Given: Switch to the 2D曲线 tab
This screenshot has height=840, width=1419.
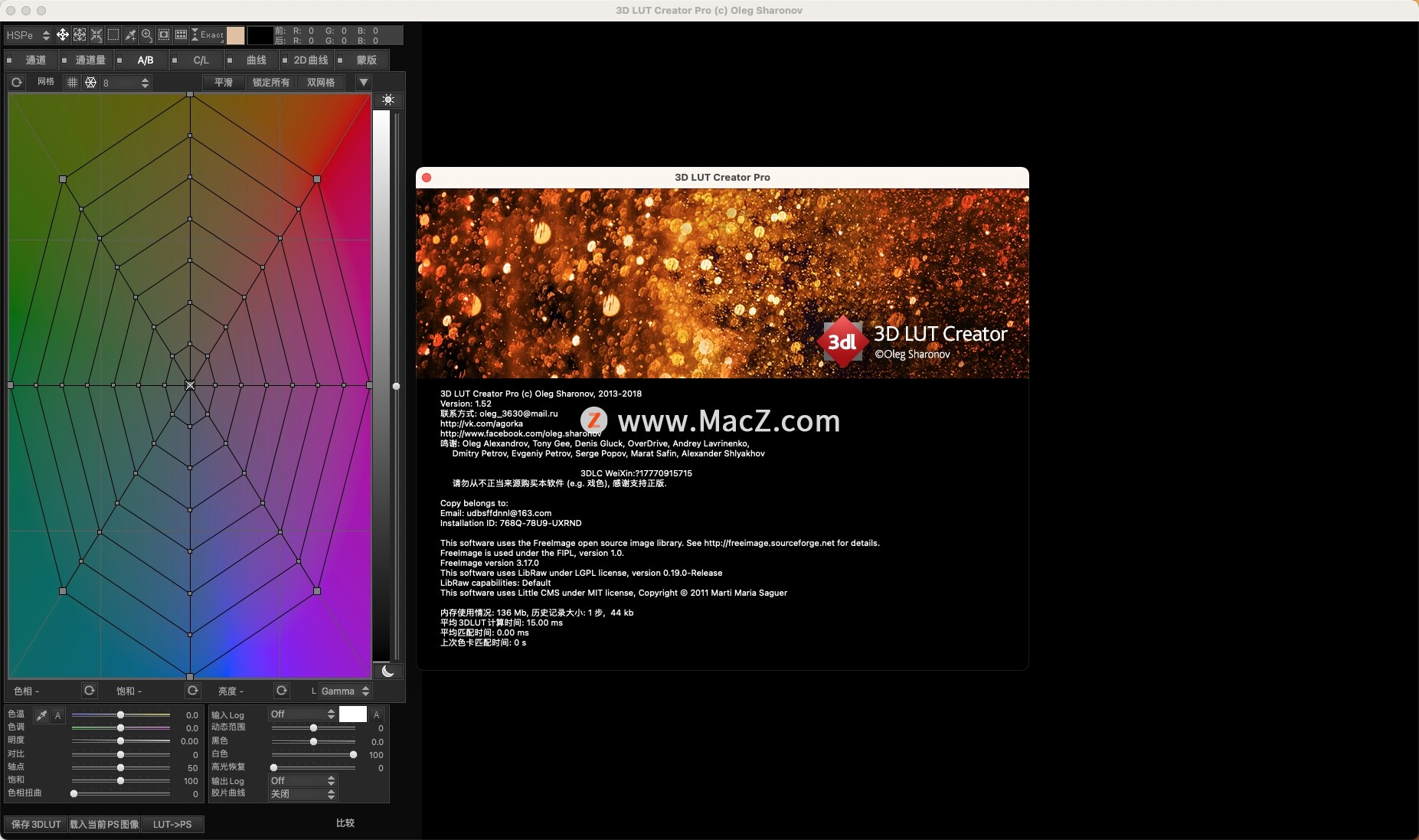Looking at the screenshot, I should [x=311, y=60].
